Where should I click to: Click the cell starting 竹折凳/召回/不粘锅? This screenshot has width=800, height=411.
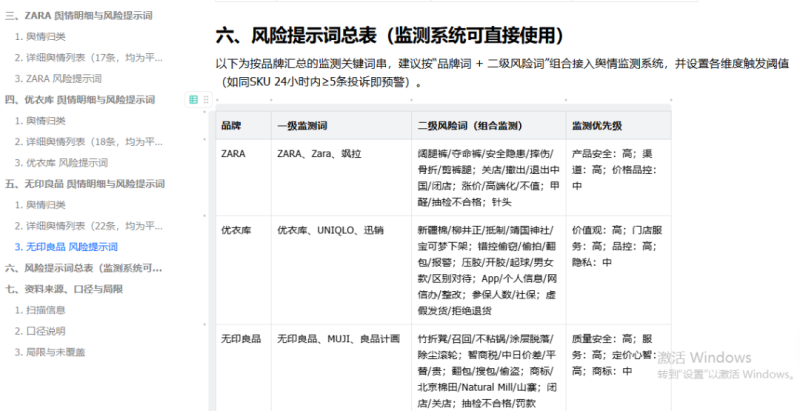click(x=488, y=368)
